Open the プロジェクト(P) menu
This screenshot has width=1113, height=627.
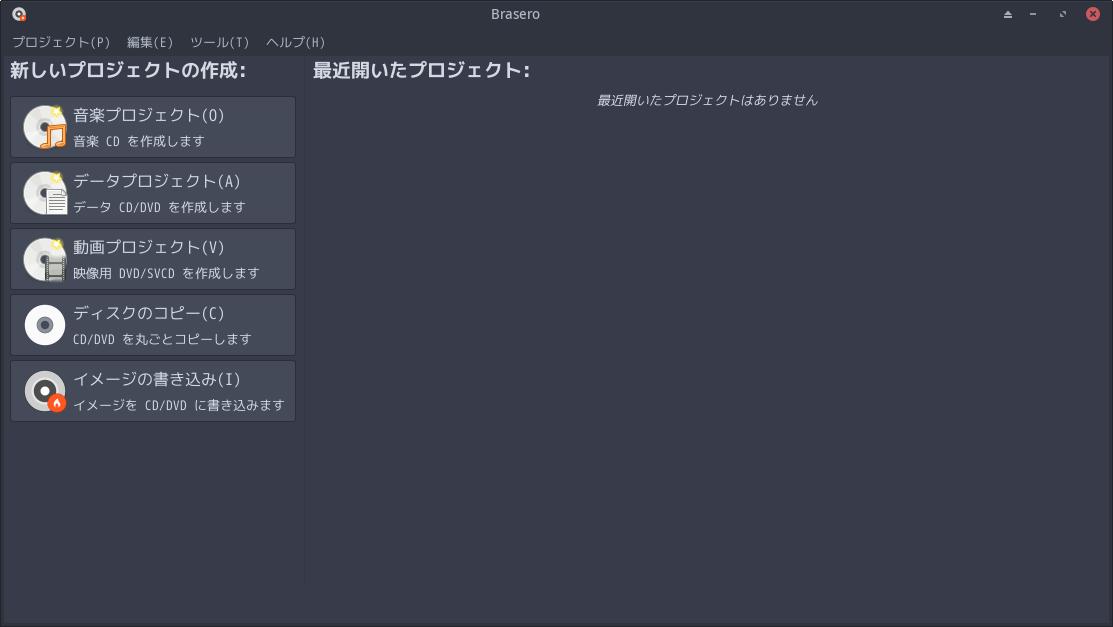coord(61,42)
